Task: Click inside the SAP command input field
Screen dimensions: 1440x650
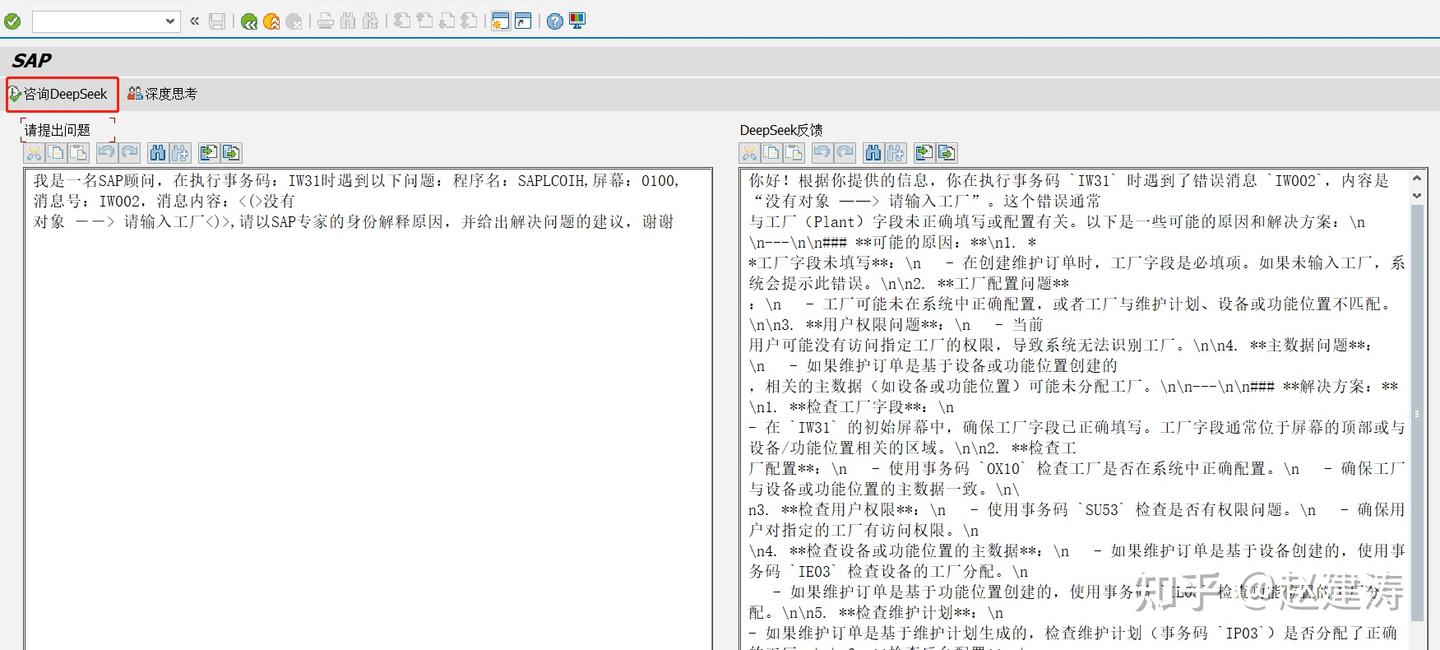Action: click(100, 20)
